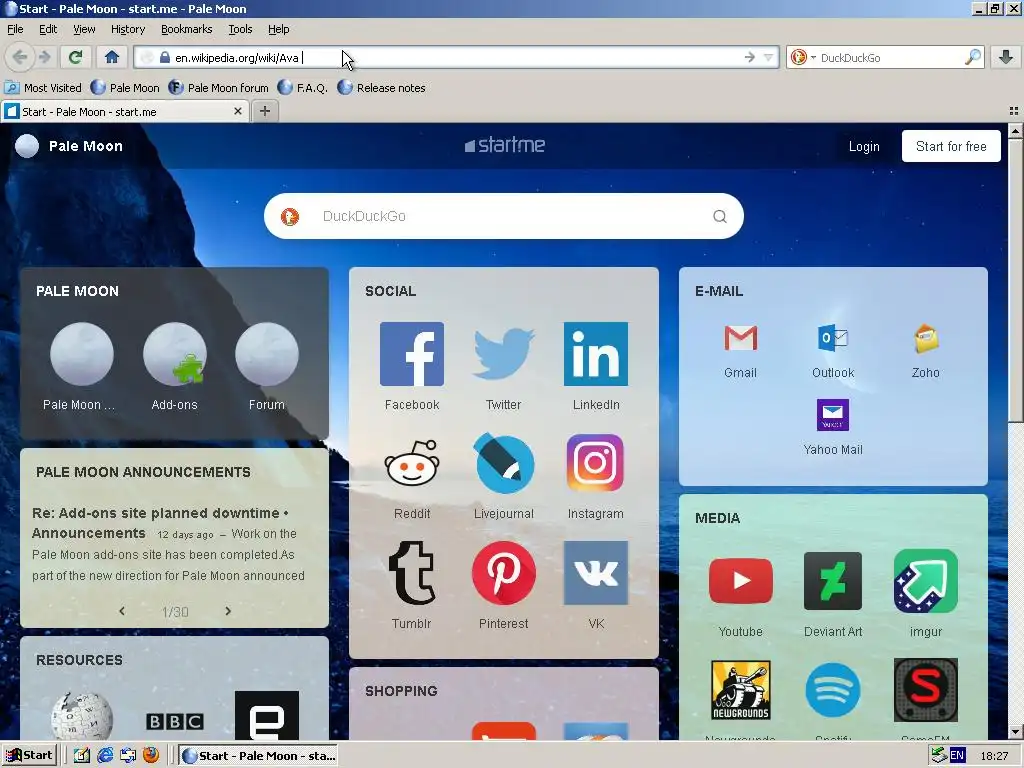The image size is (1024, 768).
Task: Go back with the back arrow
Action: (x=20, y=57)
